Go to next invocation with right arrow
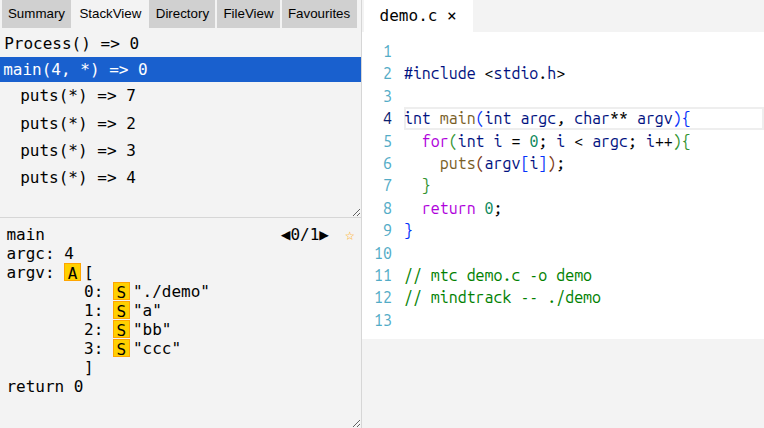 click(x=324, y=235)
